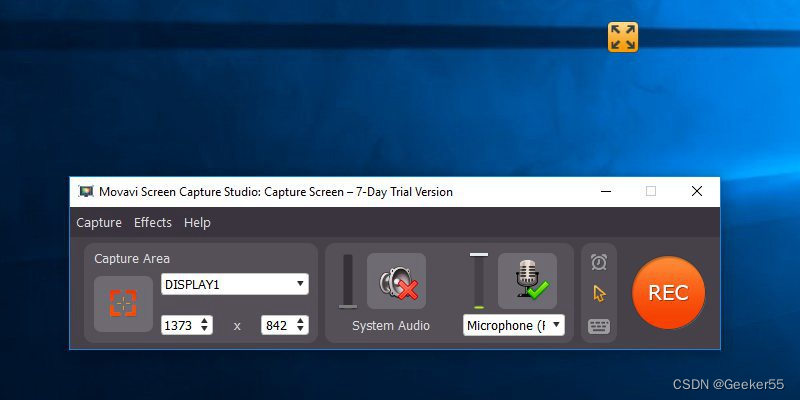Increase the capture width 1373 stepper
This screenshot has height=400, width=800.
coord(204,321)
